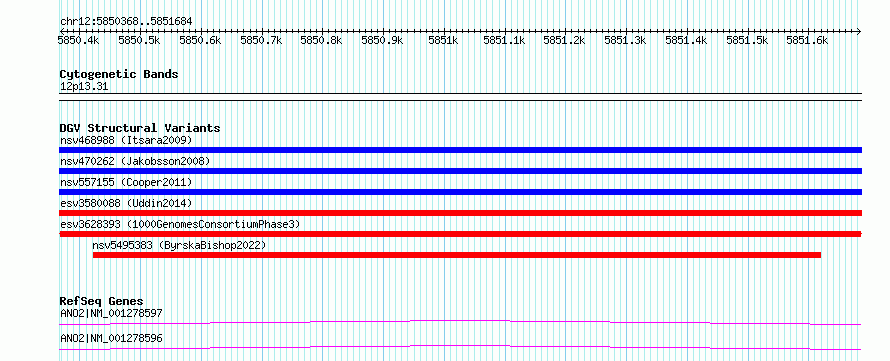890x361 pixels.
Task: Select the DGV Structural Variants track title
Action: 140,128
